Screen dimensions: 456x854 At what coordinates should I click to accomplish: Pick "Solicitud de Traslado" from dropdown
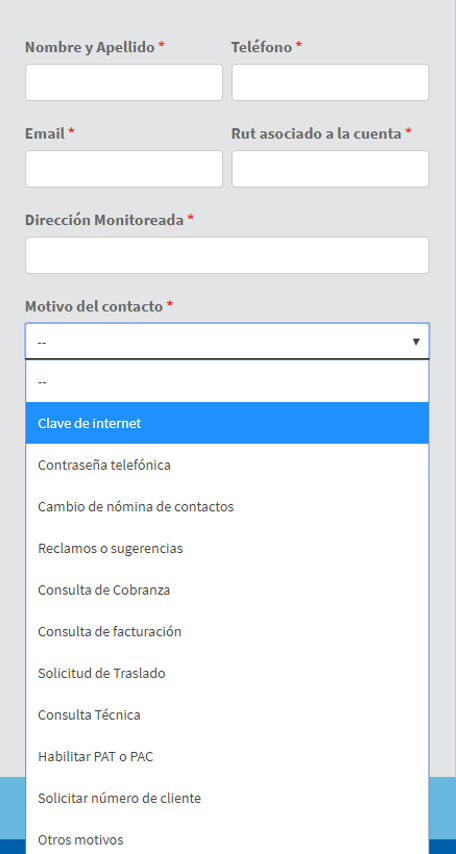(227, 673)
